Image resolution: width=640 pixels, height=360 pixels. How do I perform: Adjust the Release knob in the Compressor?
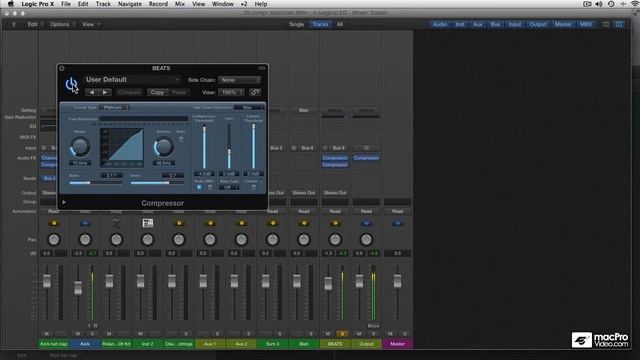click(x=164, y=147)
